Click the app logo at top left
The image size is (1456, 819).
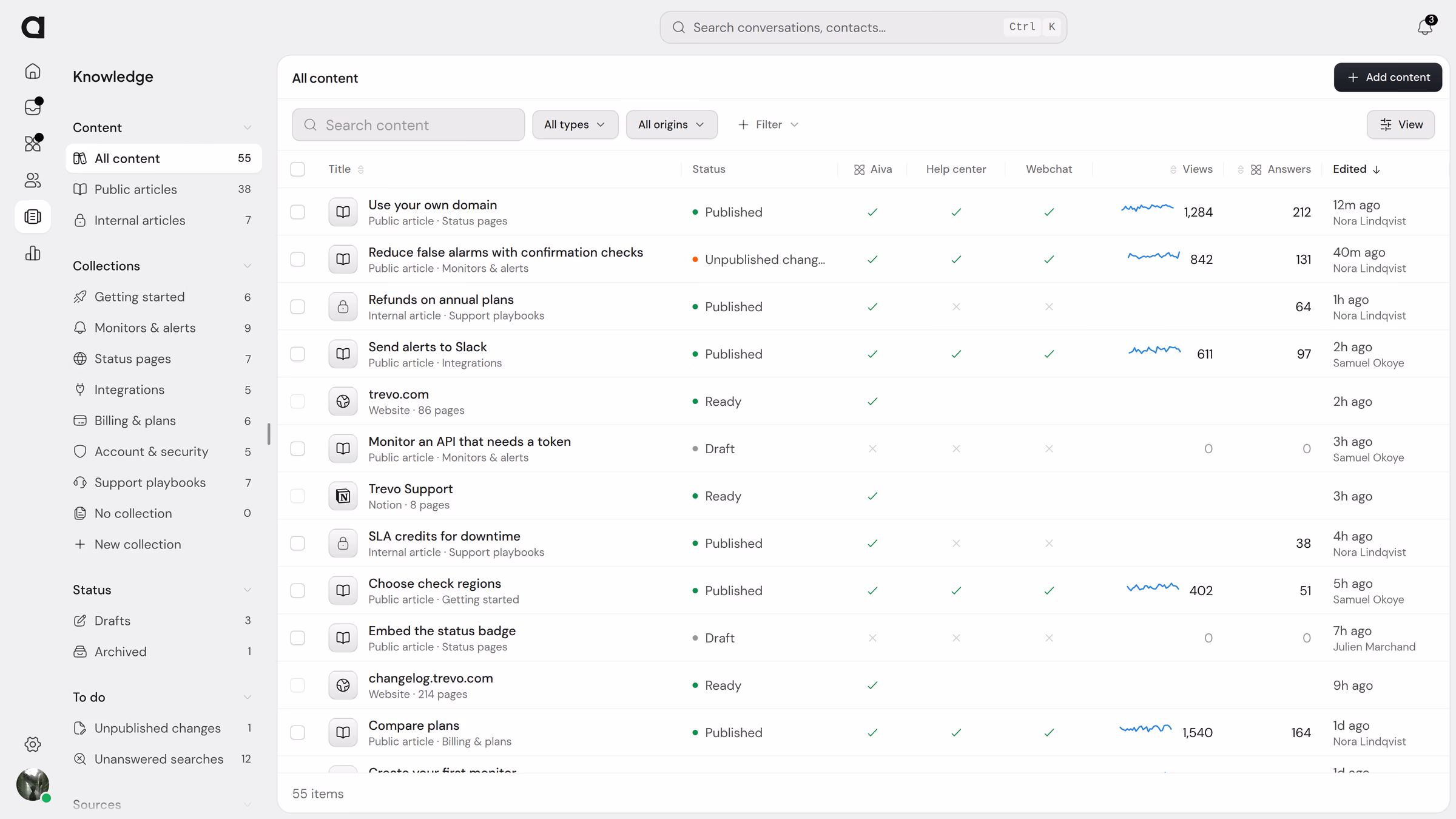point(33,27)
